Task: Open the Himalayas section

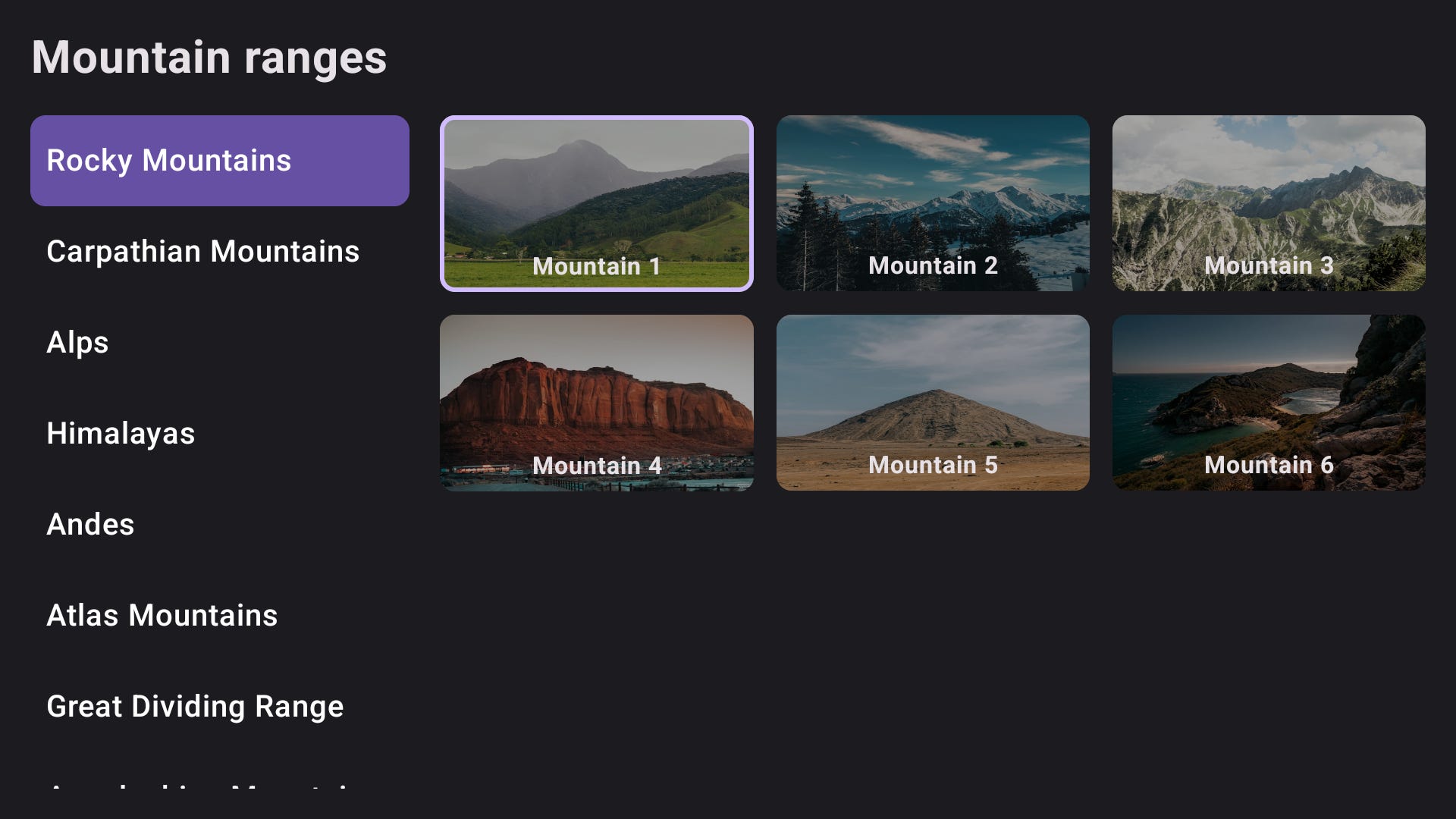Action: coord(121,433)
